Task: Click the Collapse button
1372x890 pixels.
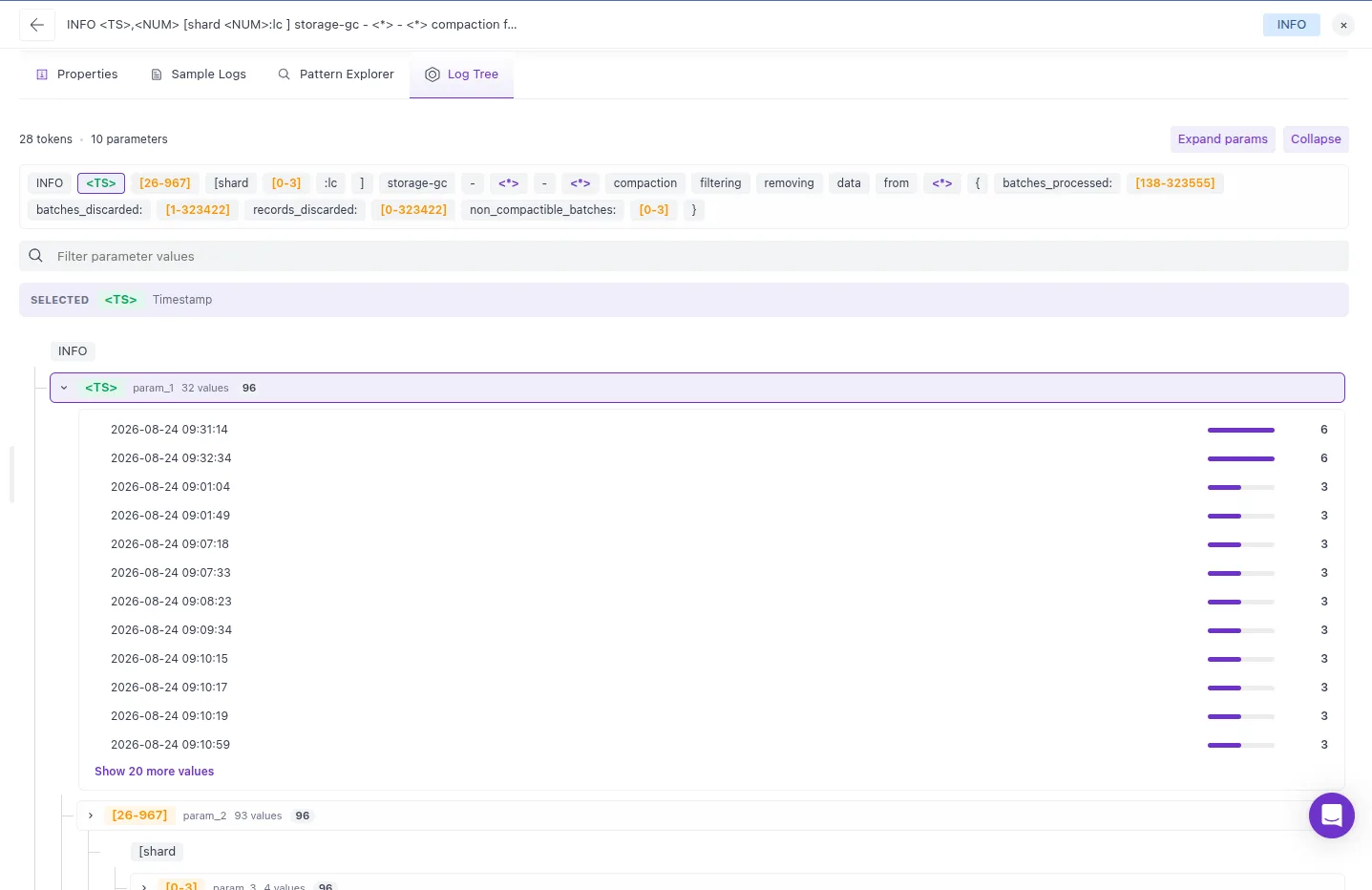Action: (1316, 139)
